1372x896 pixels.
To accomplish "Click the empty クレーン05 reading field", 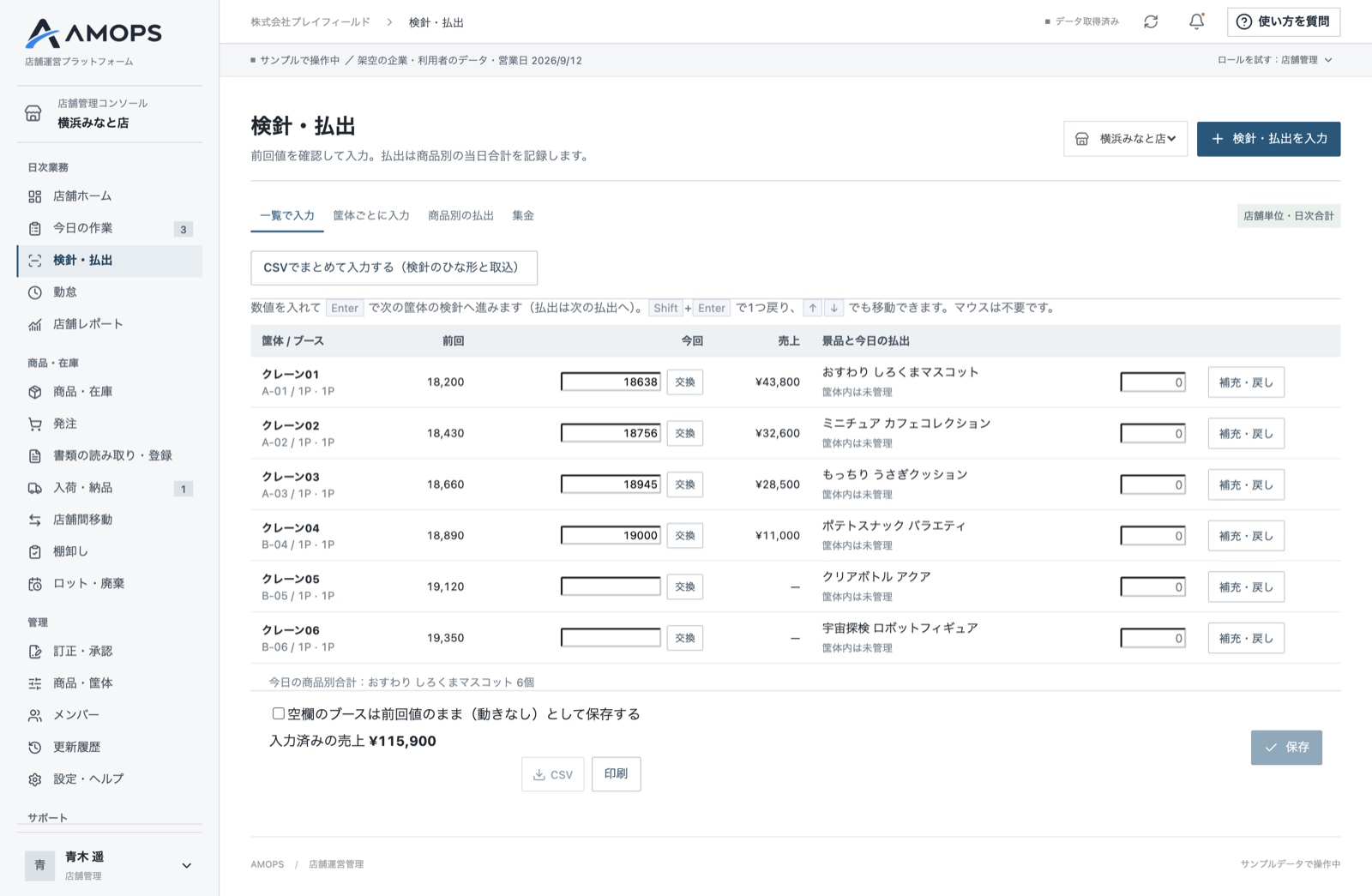I will click(611, 587).
